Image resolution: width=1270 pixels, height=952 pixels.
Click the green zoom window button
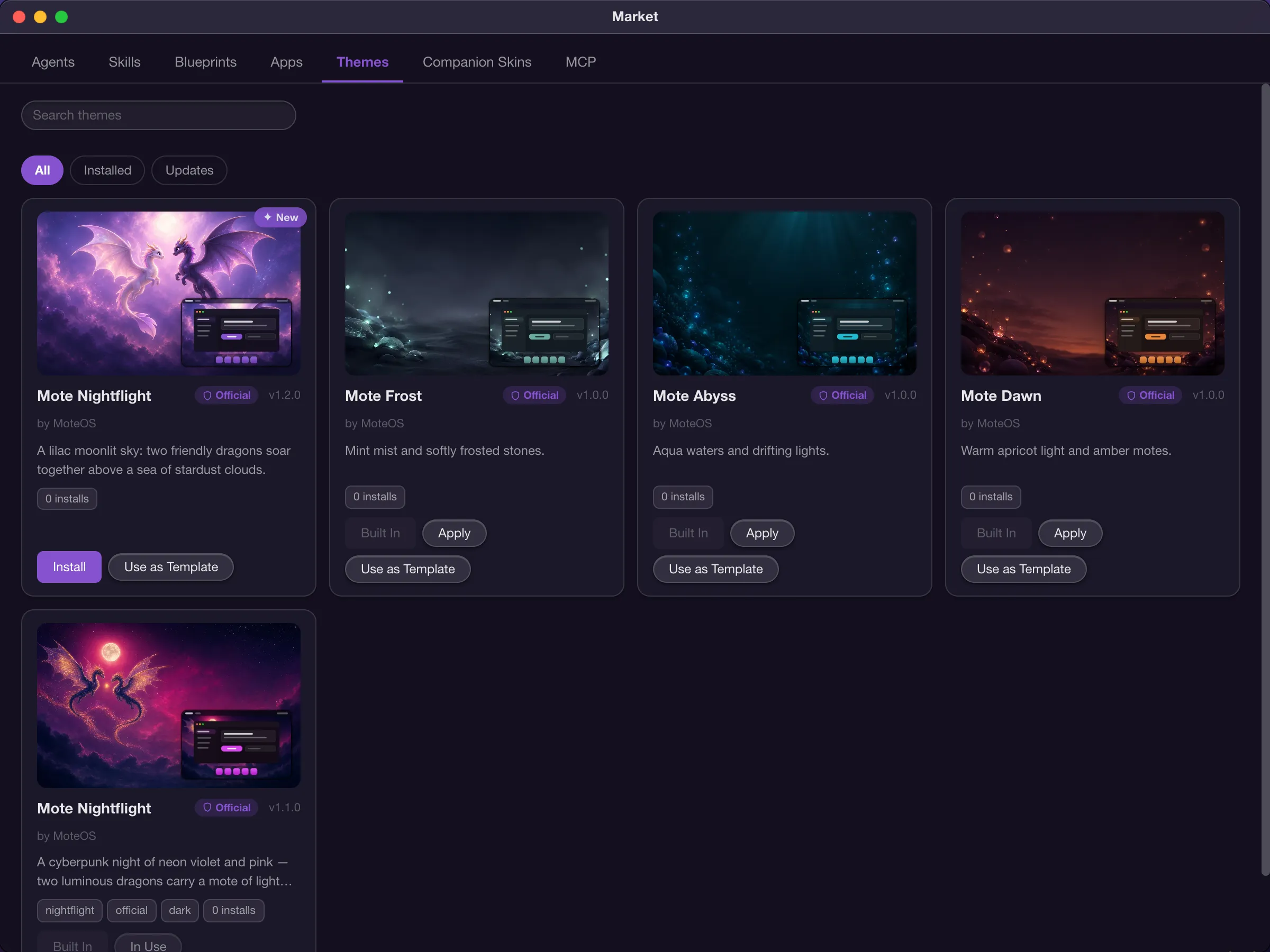click(x=61, y=16)
